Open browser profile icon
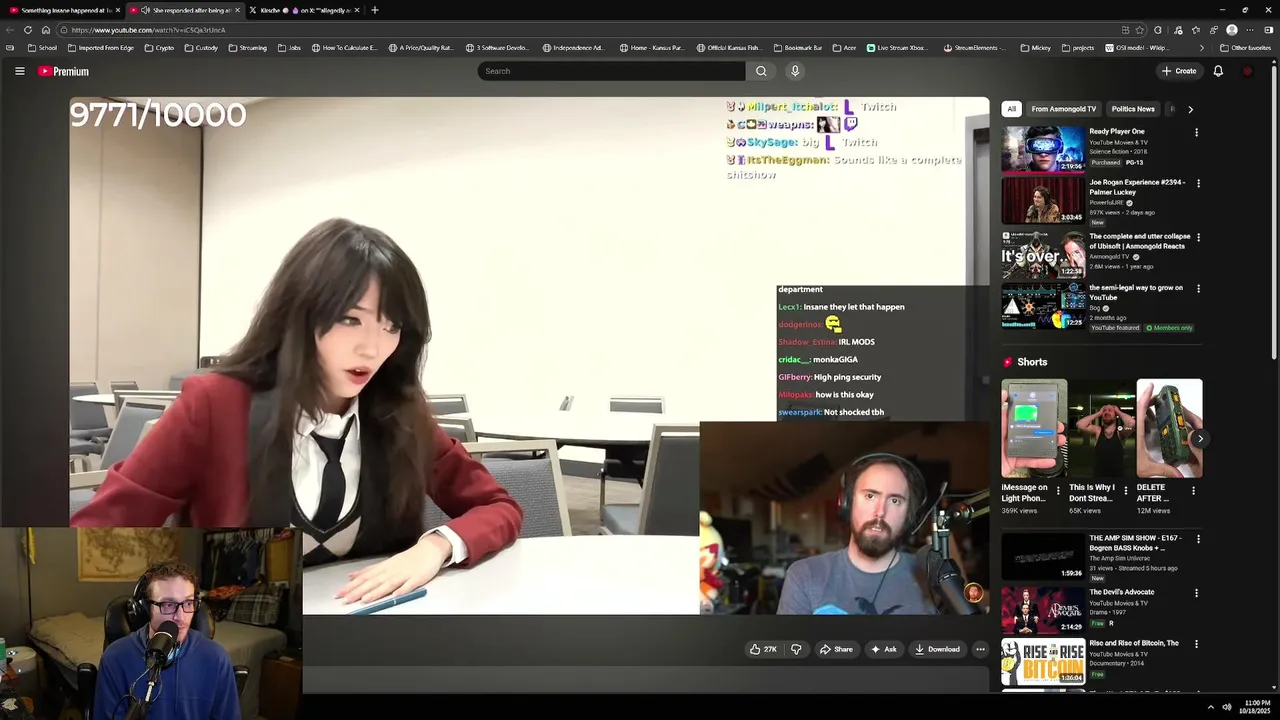 tap(1232, 30)
